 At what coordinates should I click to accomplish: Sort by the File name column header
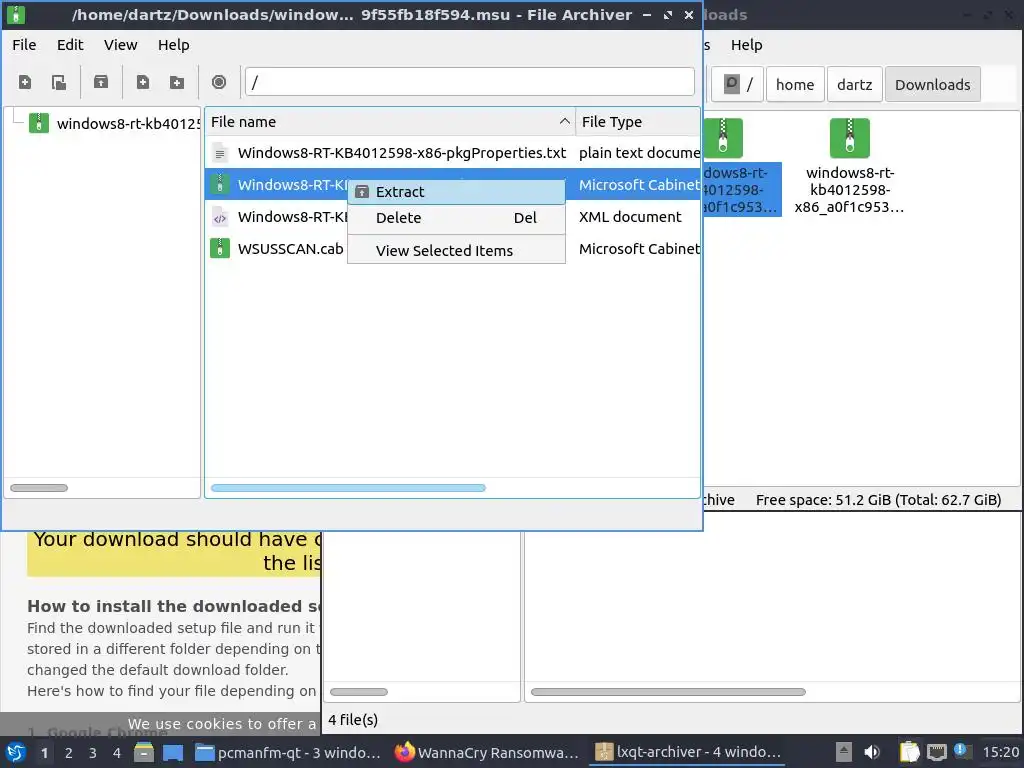(390, 122)
